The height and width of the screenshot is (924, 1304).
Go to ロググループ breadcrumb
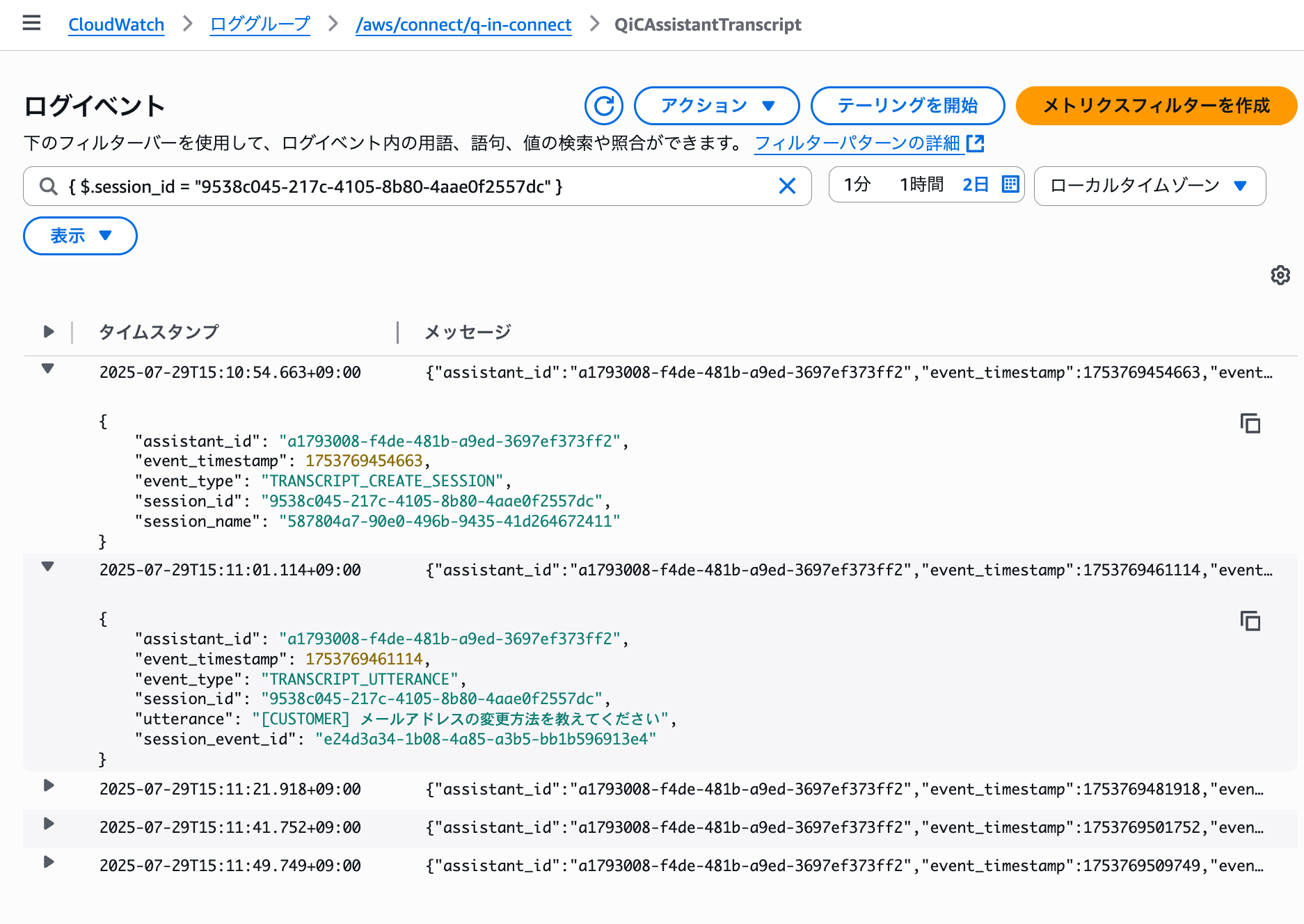260,24
